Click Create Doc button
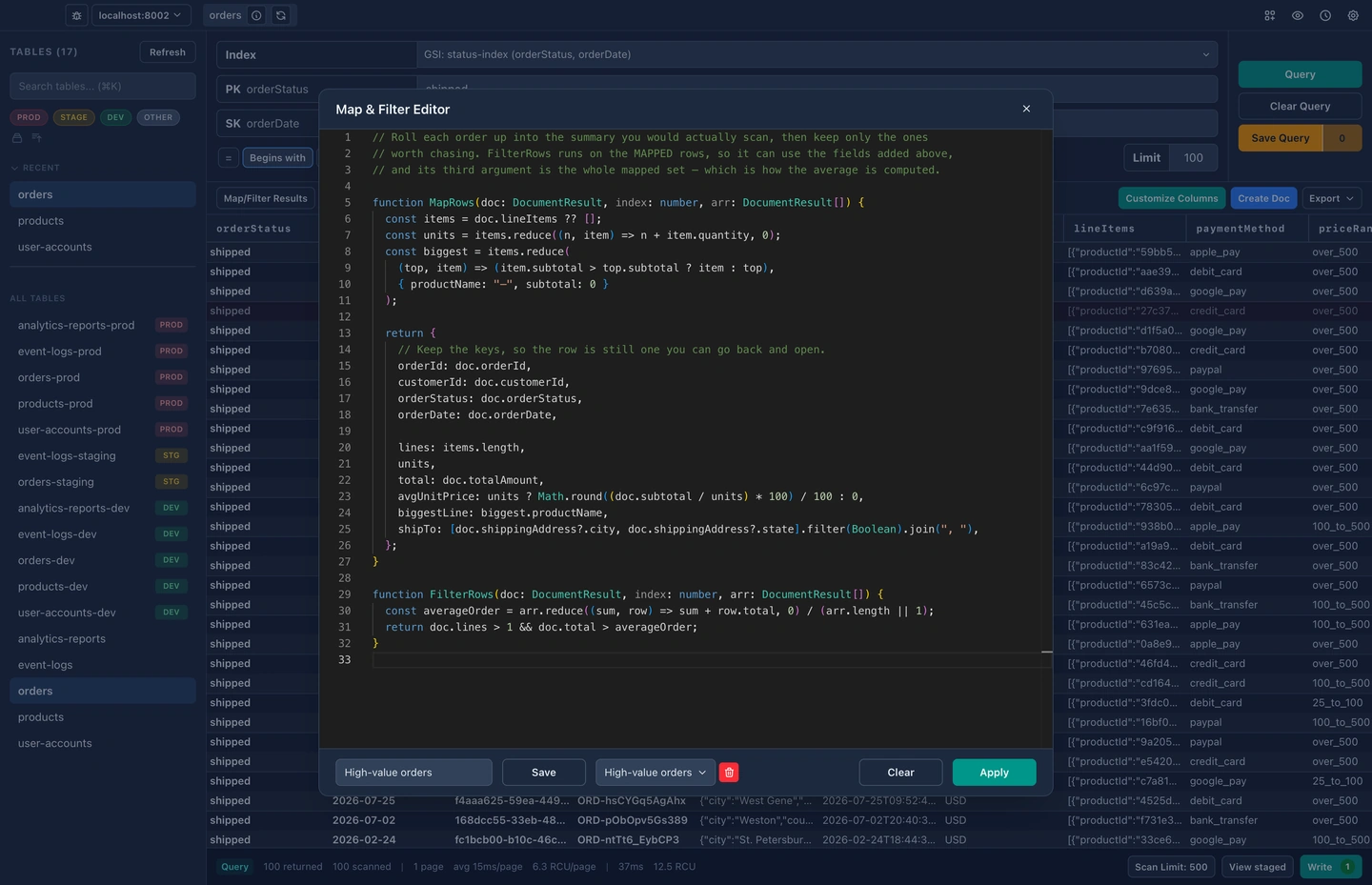This screenshot has height=885, width=1372. click(x=1263, y=198)
